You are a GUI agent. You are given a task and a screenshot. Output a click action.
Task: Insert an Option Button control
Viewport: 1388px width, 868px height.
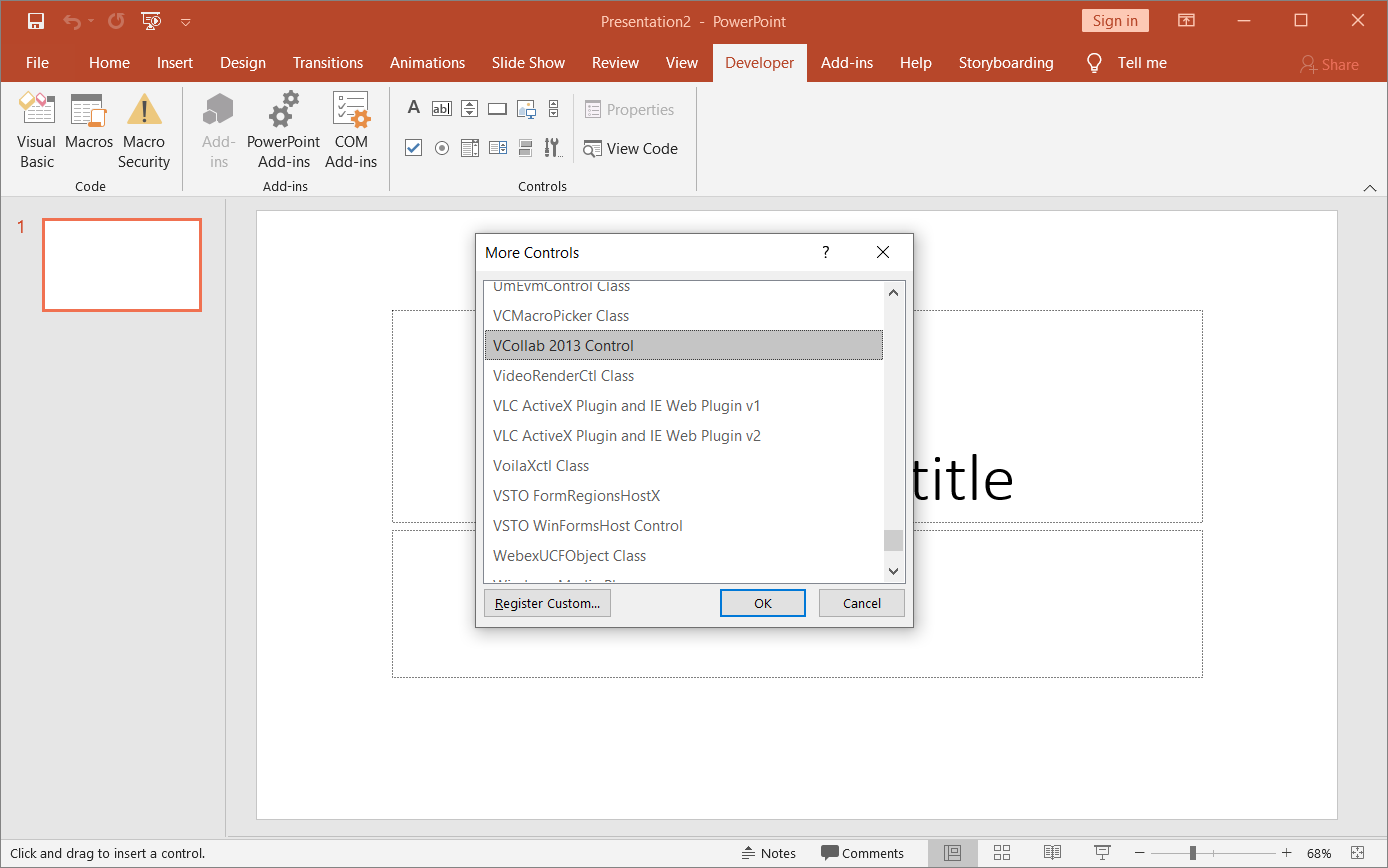[x=442, y=148]
